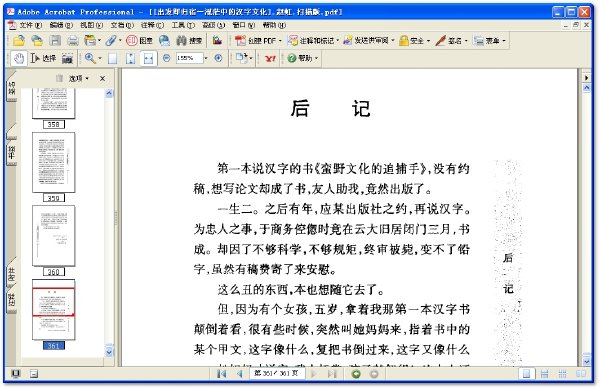Open the zoom percentage dropdown arrow

click(x=206, y=58)
